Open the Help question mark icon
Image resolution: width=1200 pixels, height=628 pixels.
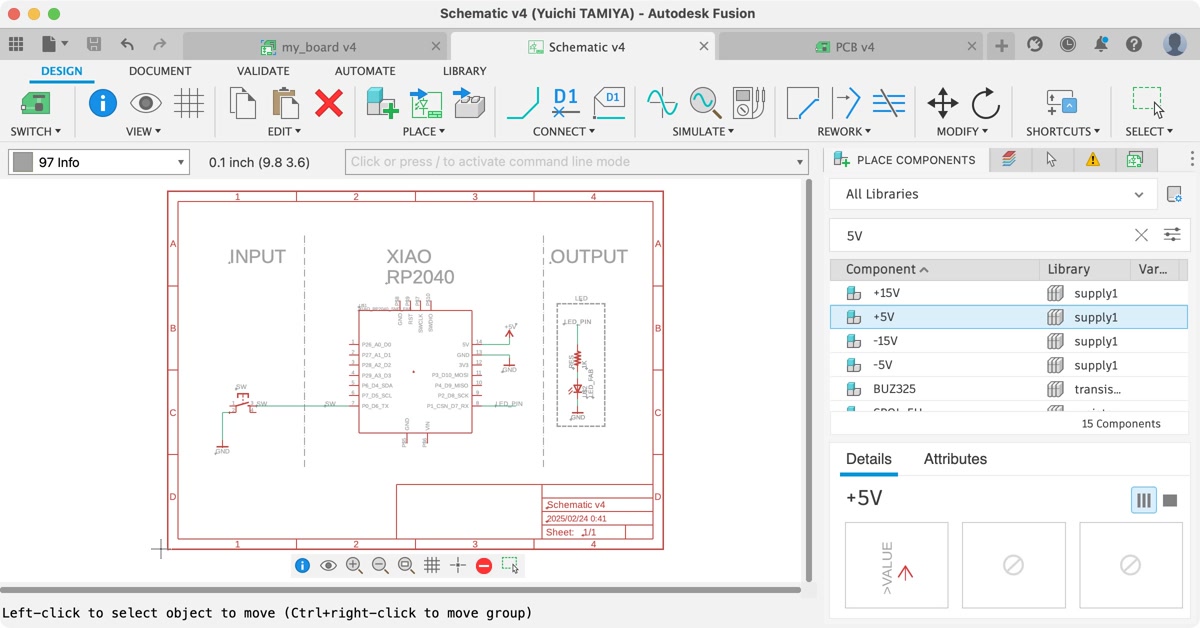(1133, 44)
